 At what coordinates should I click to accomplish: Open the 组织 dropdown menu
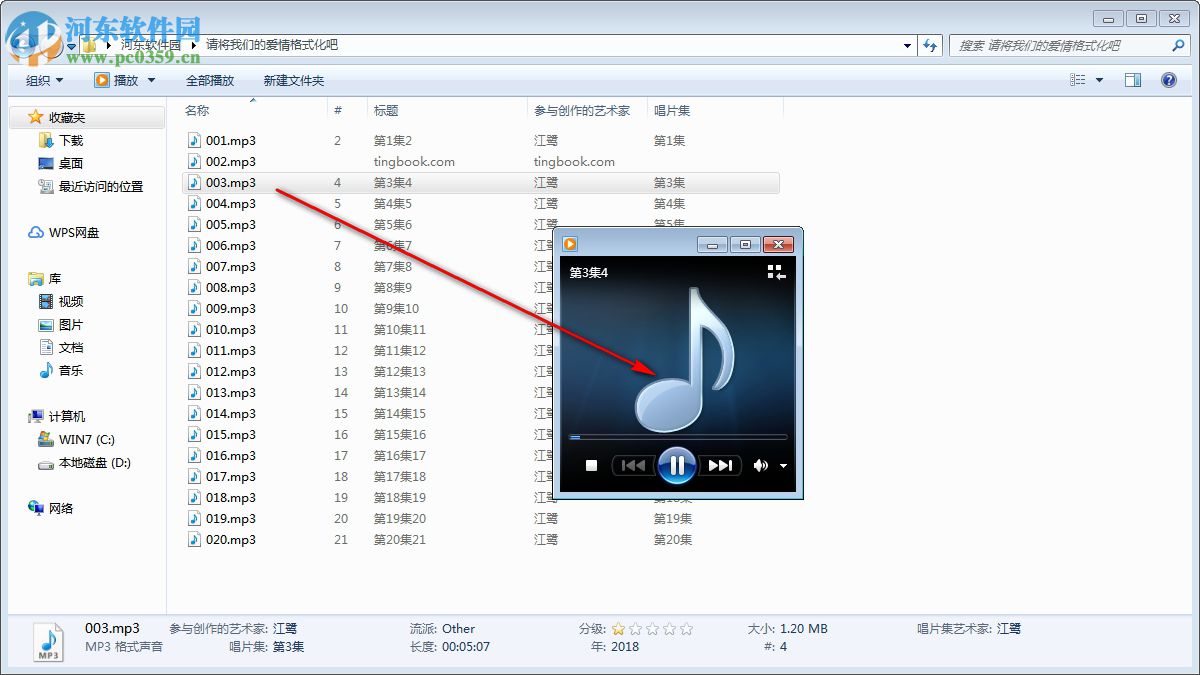pyautogui.click(x=42, y=80)
